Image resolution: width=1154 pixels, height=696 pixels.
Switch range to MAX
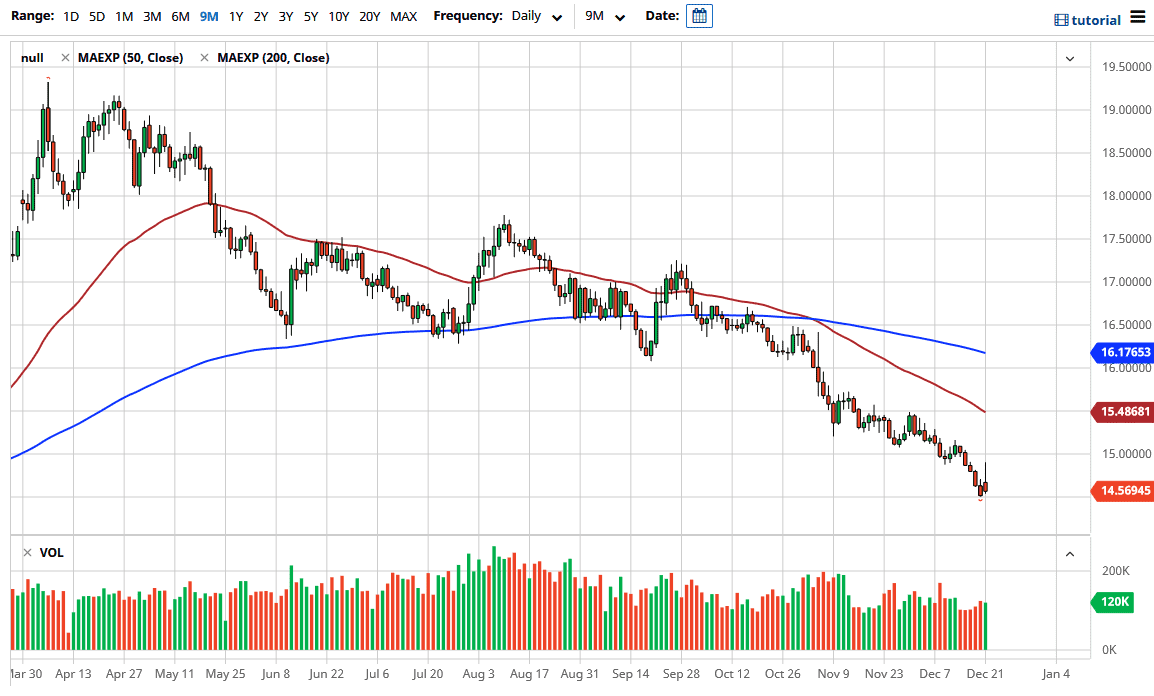[403, 16]
